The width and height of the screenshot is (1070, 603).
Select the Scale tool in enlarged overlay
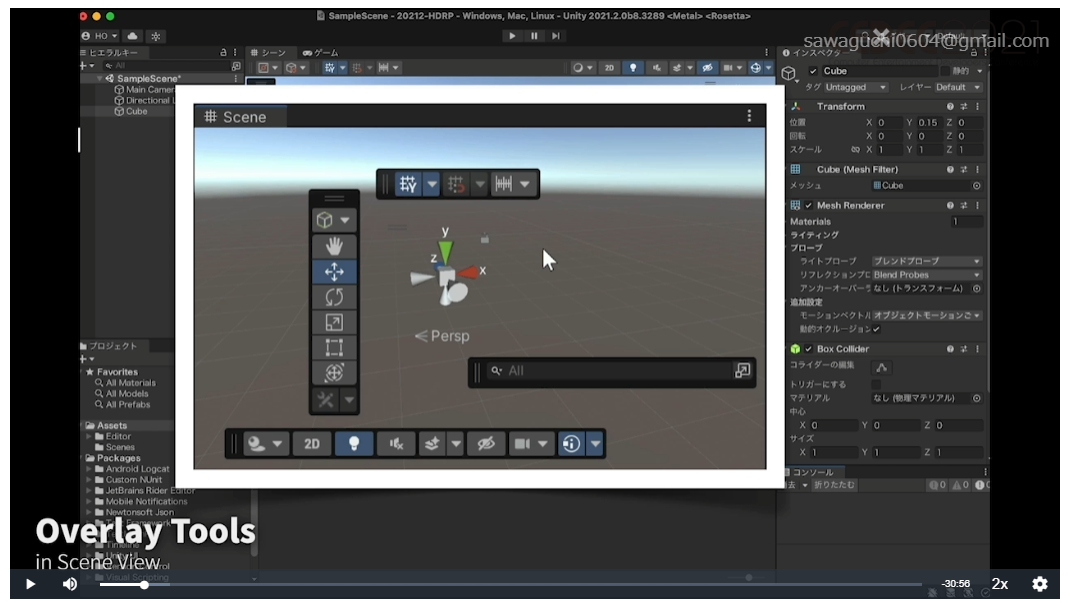coord(334,322)
